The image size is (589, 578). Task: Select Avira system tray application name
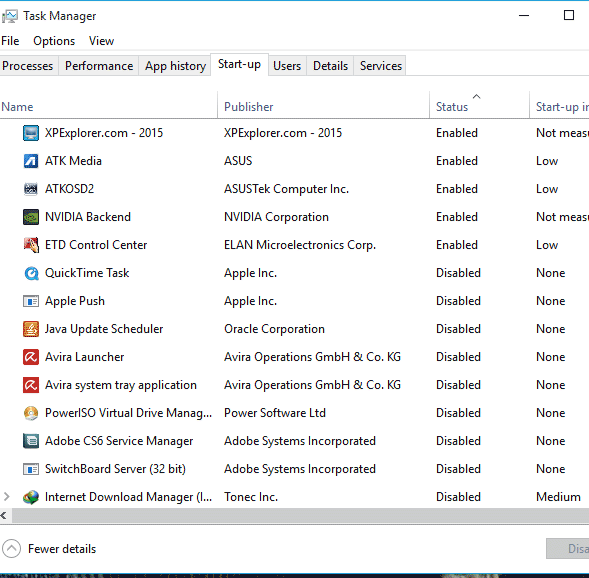(x=121, y=385)
